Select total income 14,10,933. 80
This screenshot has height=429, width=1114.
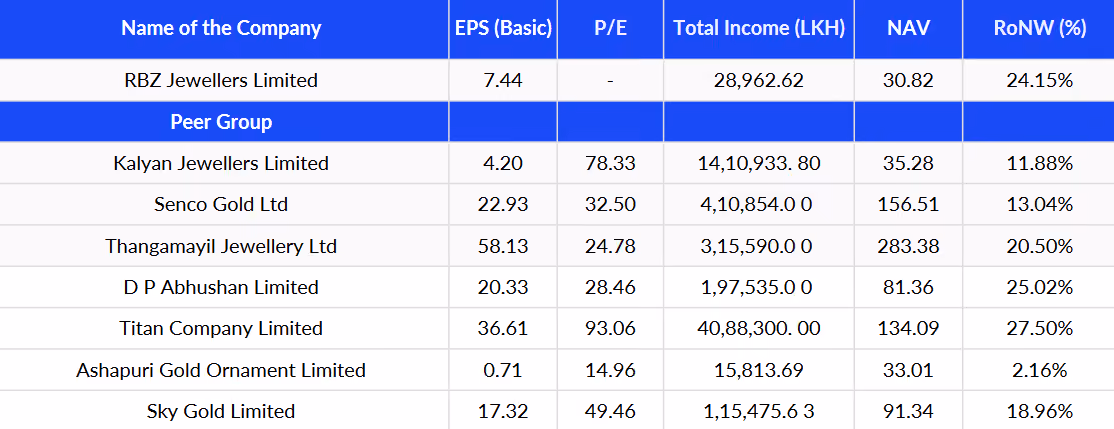coord(759,163)
